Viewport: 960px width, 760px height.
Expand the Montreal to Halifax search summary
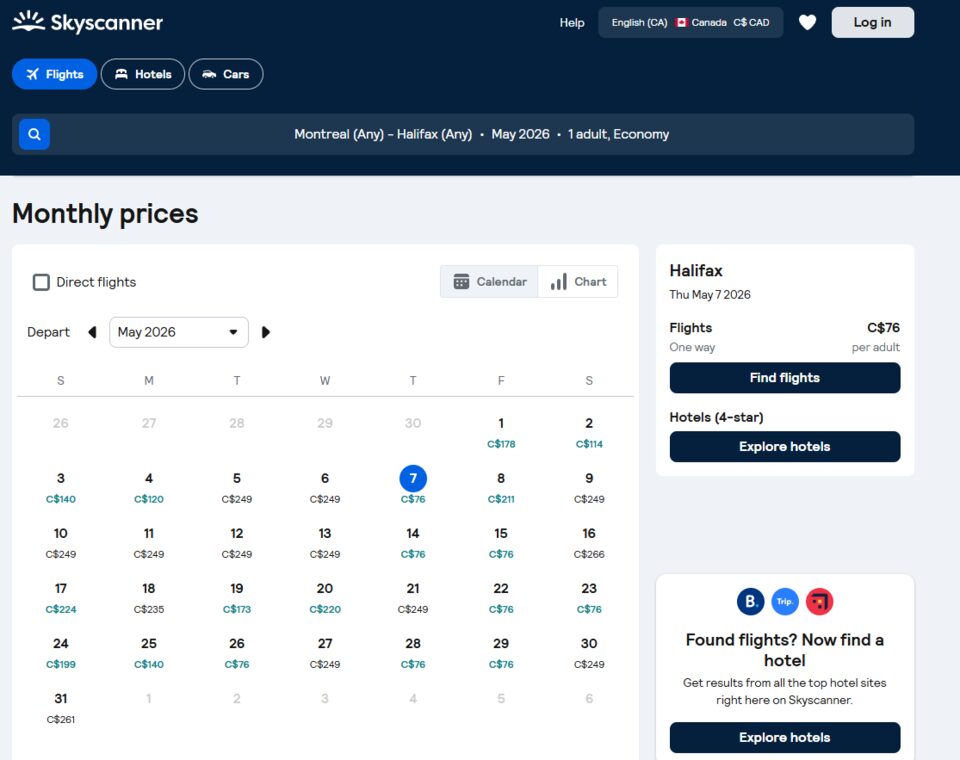pyautogui.click(x=481, y=134)
